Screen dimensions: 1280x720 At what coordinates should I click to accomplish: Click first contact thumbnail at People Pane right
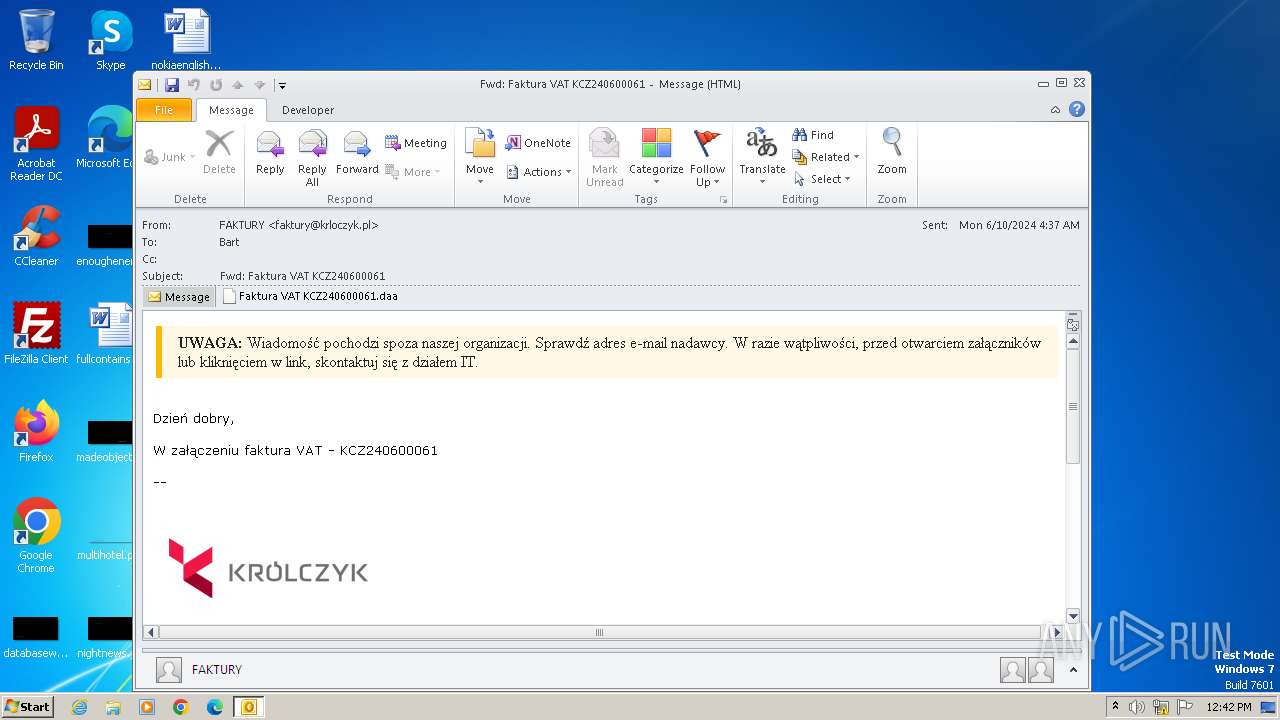click(1013, 670)
